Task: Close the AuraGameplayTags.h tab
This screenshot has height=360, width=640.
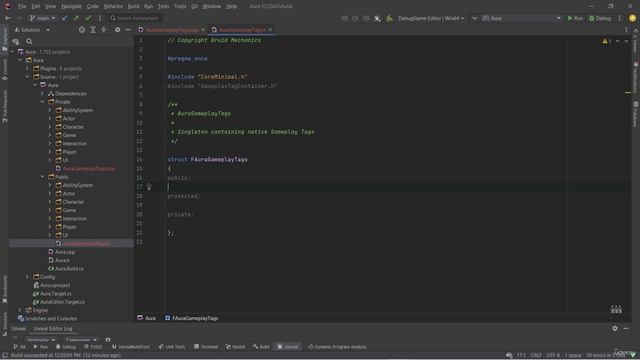Action: coord(270,30)
